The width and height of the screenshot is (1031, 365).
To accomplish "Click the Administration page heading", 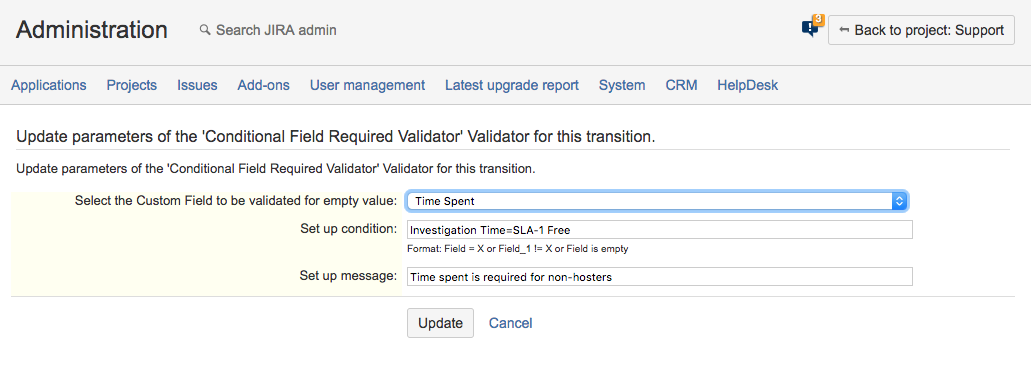I will pyautogui.click(x=91, y=30).
